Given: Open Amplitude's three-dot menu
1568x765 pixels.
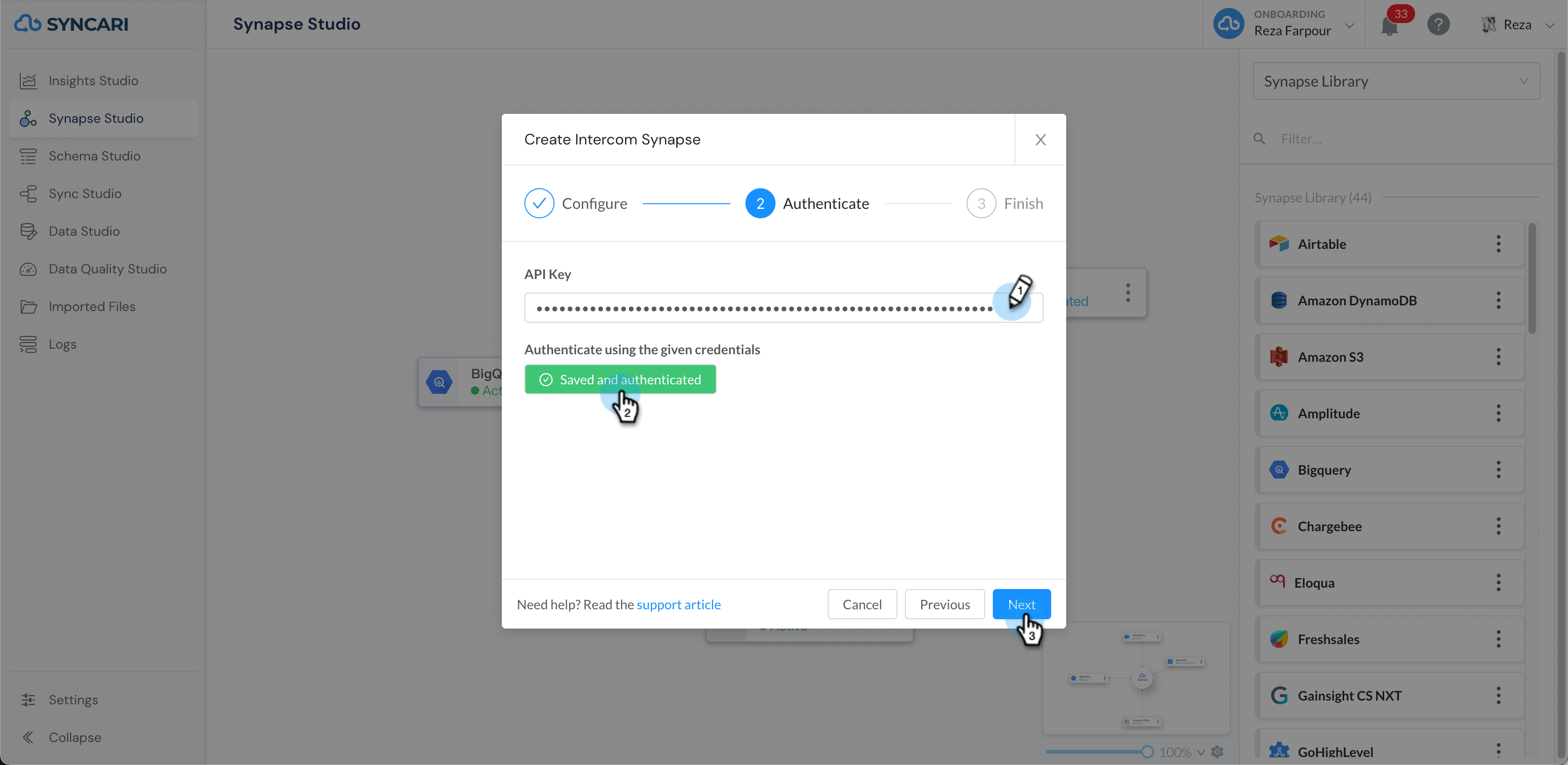Looking at the screenshot, I should coord(1498,414).
